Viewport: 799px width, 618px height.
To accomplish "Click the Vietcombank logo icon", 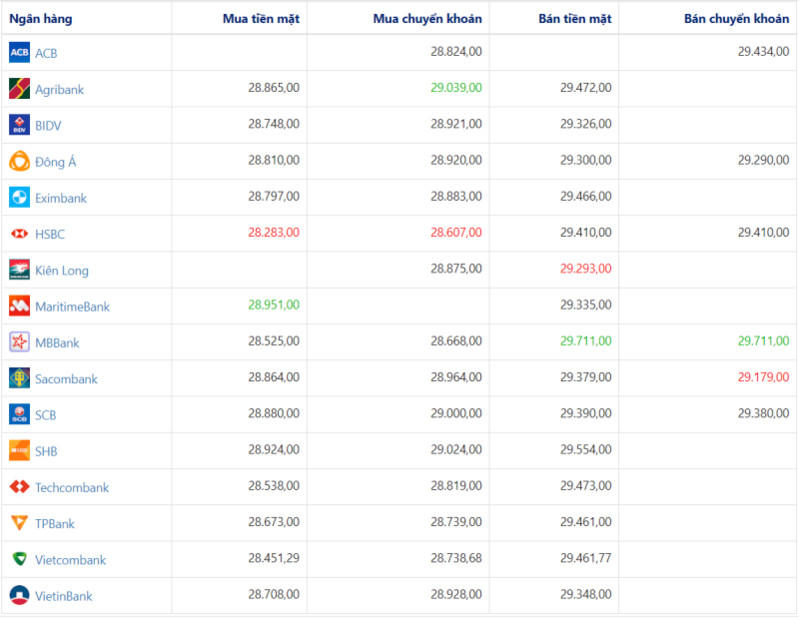I will 19,560.
